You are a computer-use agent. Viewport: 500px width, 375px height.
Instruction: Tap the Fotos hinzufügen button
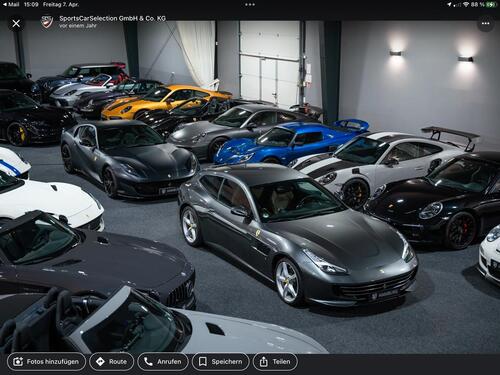click(x=46, y=362)
